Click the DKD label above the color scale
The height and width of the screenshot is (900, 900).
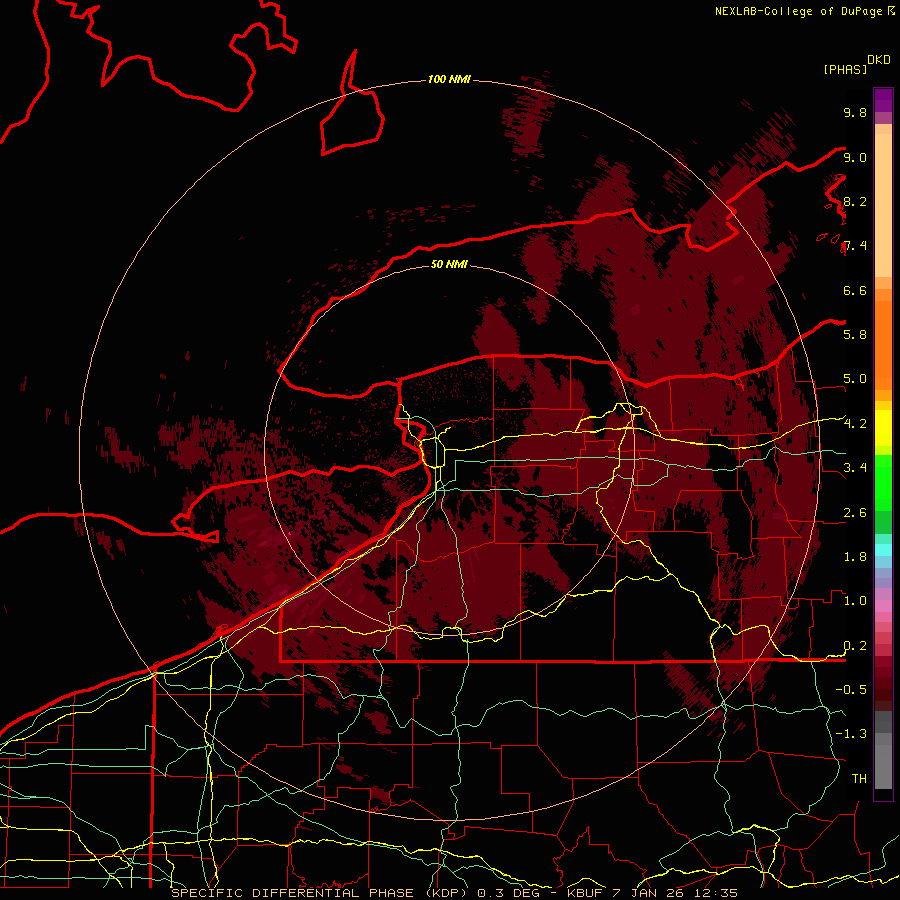879,60
